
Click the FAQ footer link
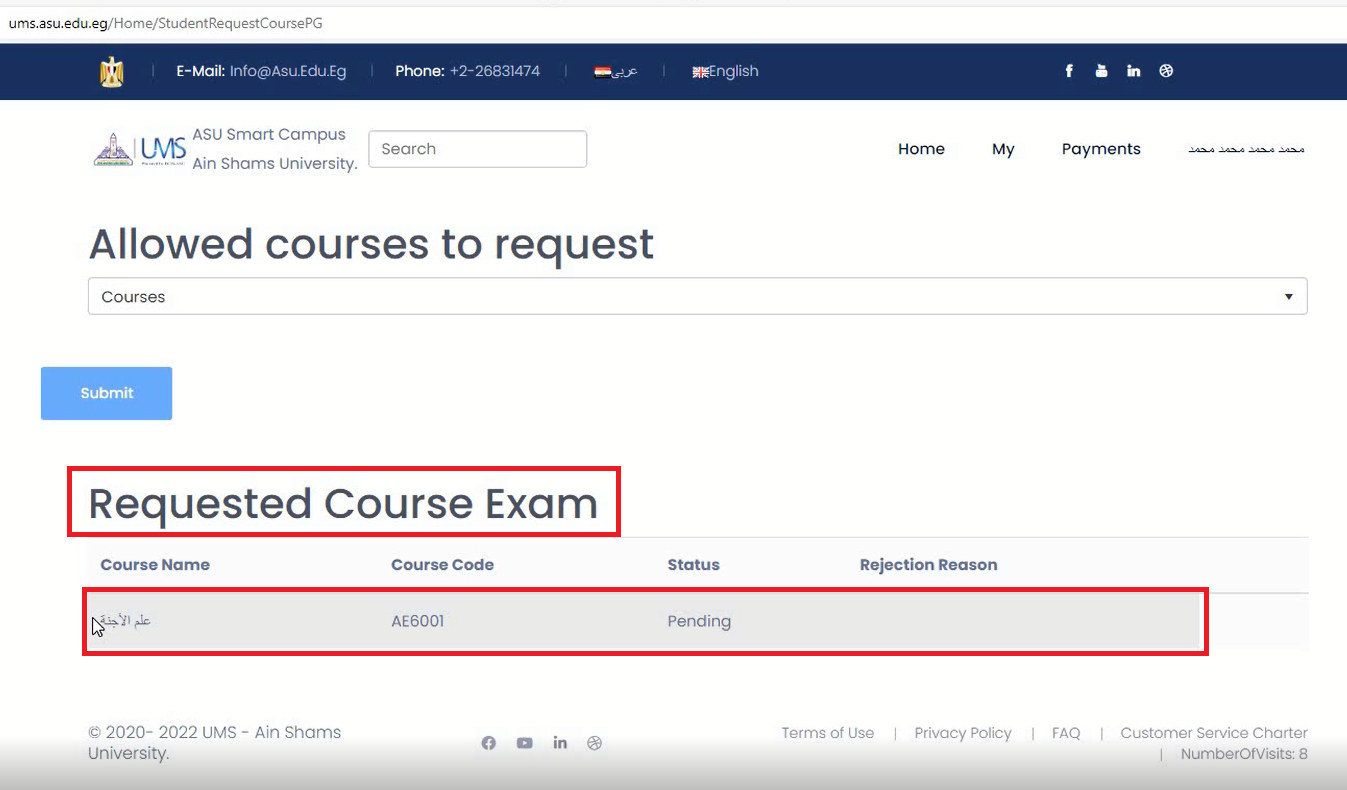(1065, 732)
